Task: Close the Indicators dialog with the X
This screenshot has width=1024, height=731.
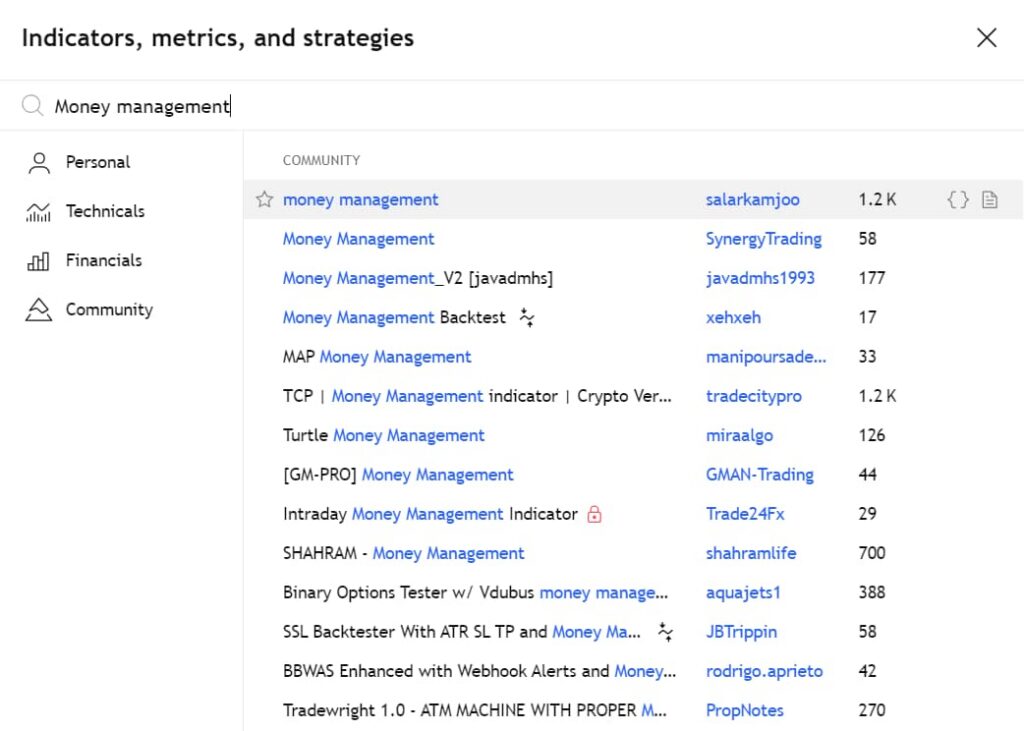Action: point(986,38)
